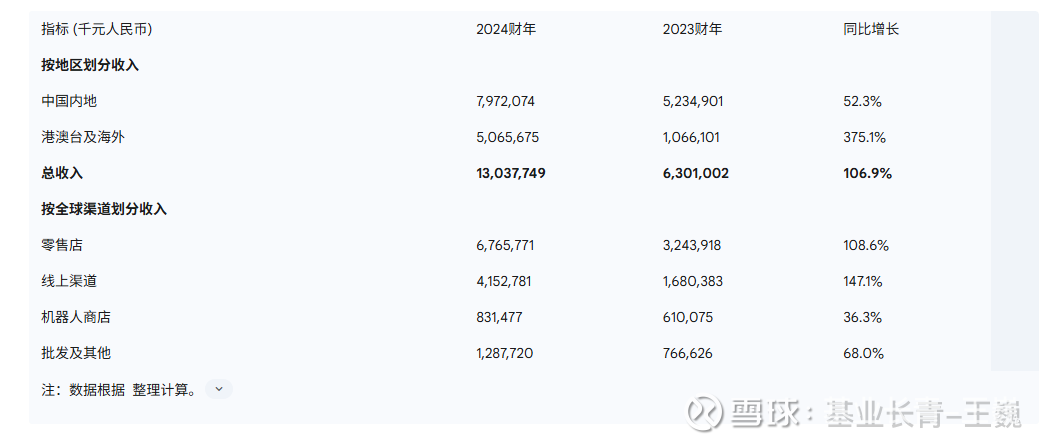Click the 批发及其他 row label
Image resolution: width=1053 pixels, height=446 pixels.
[x=76, y=353]
